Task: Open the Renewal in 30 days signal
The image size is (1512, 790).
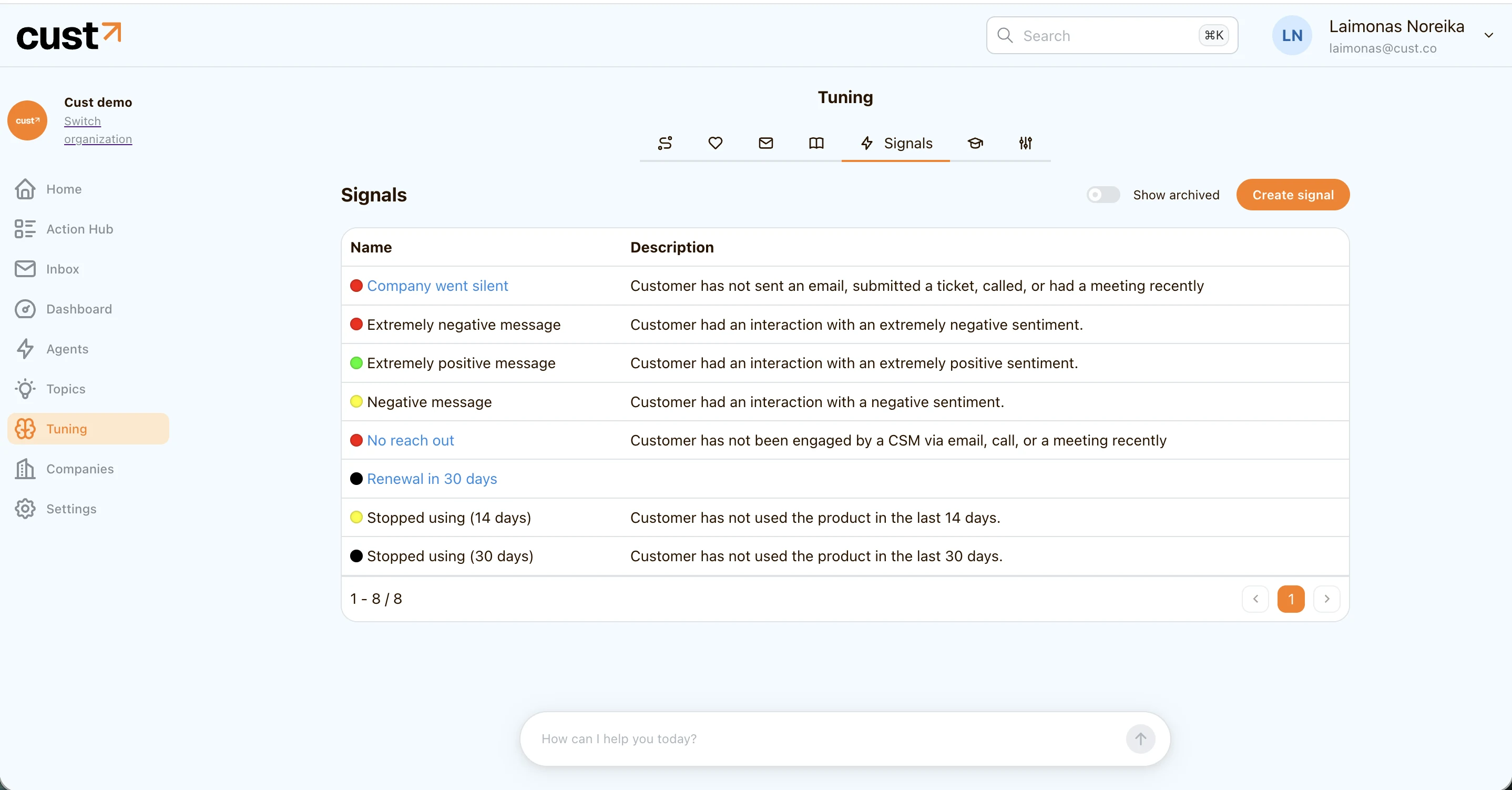Action: (432, 479)
